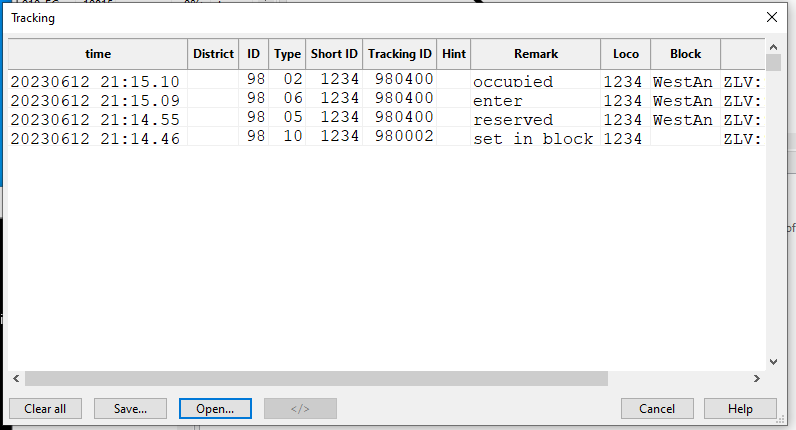Click the Cancel button
Viewport: 796px width, 430px height.
657,408
